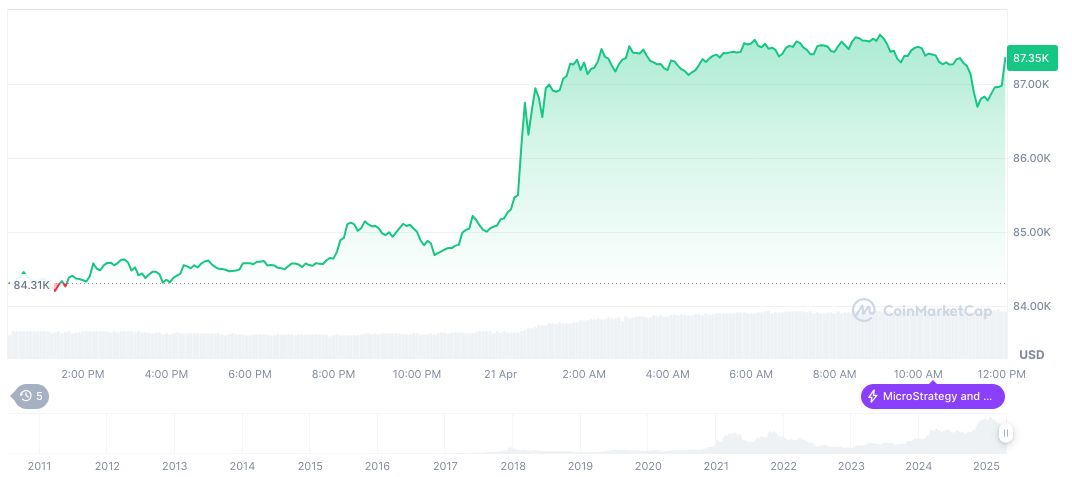
Task: Click the 85.00K price axis label
Action: (1031, 232)
